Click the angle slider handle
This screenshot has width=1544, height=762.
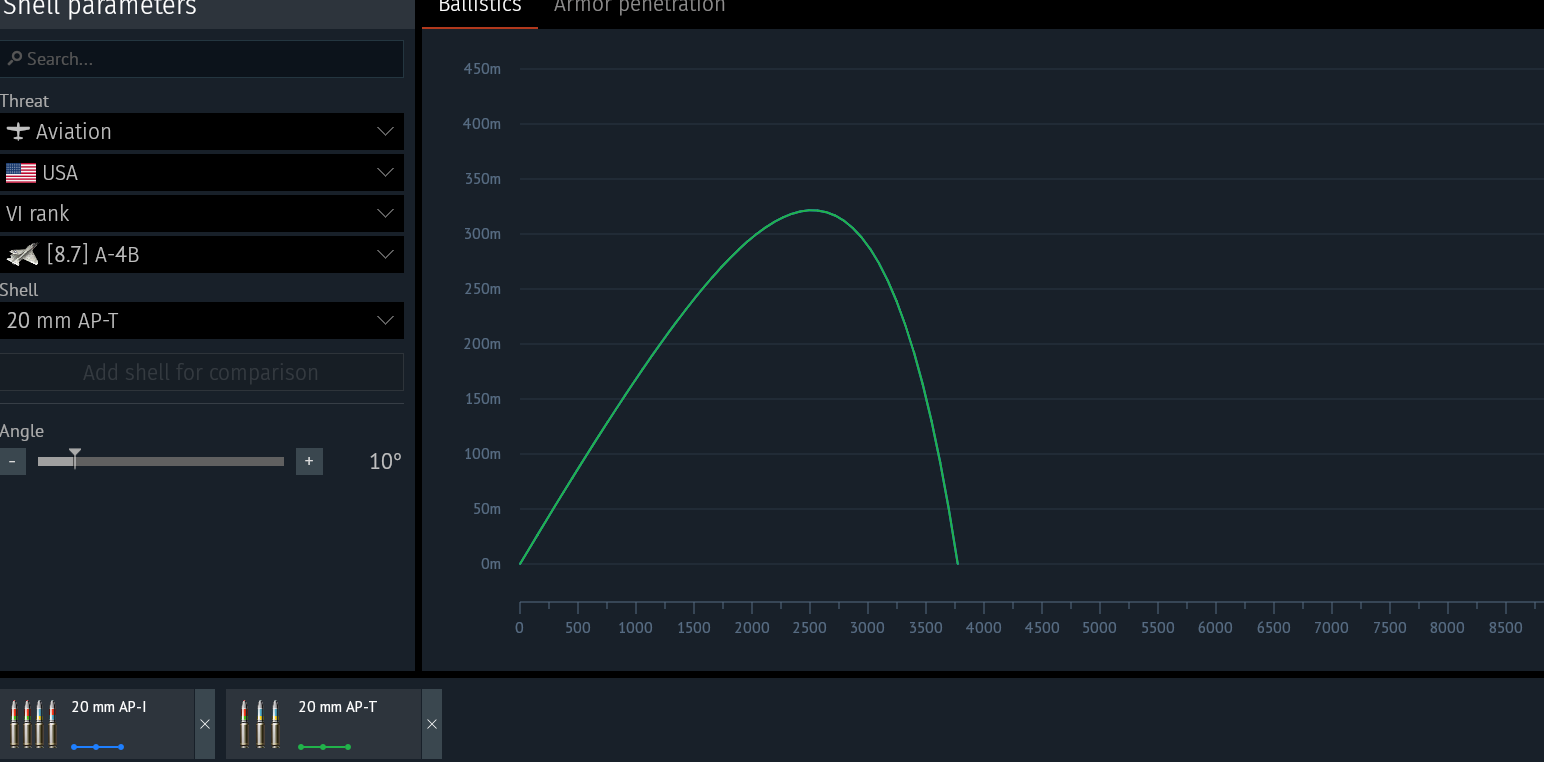click(x=75, y=459)
